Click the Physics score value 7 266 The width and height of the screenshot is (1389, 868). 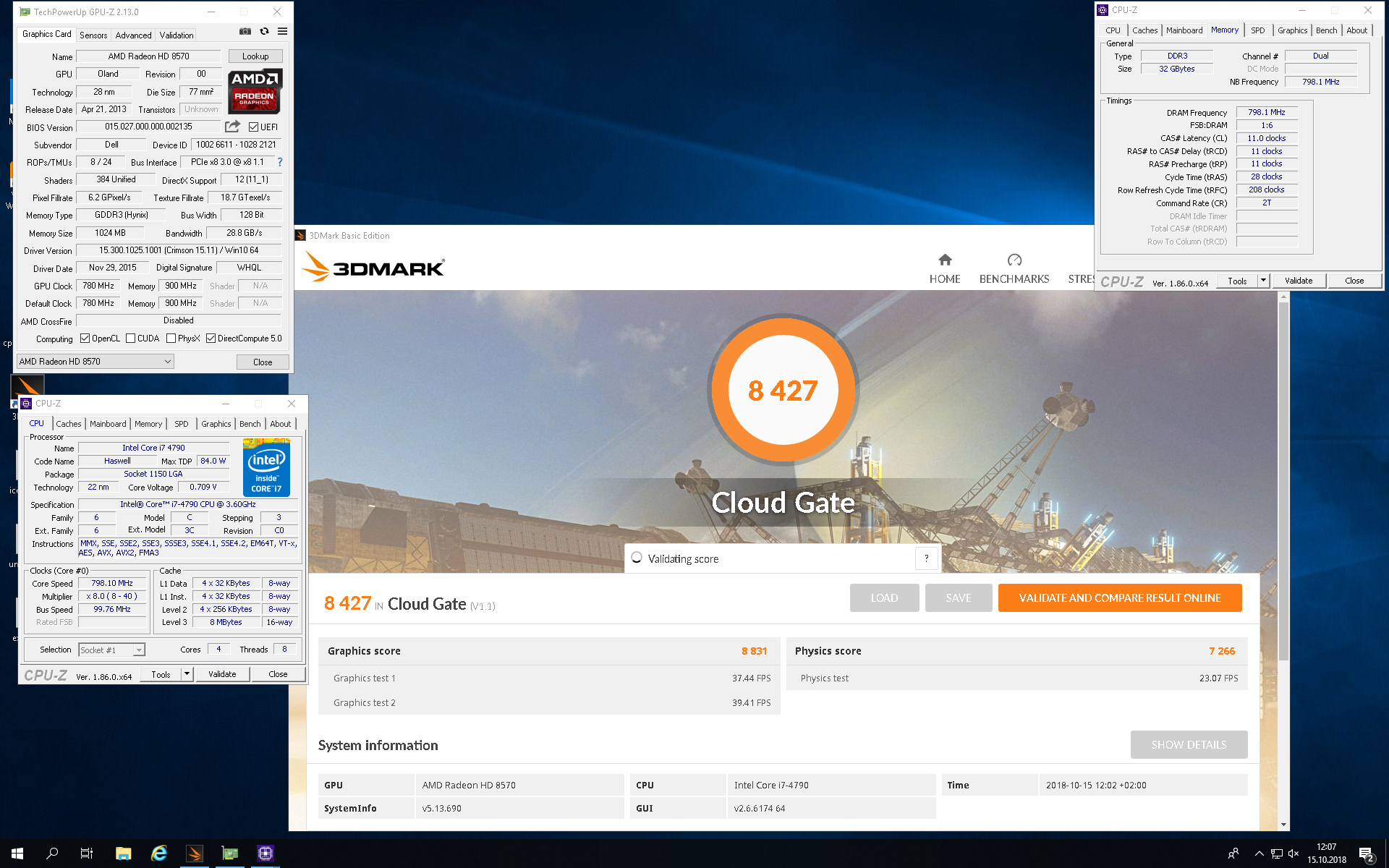tap(1222, 651)
